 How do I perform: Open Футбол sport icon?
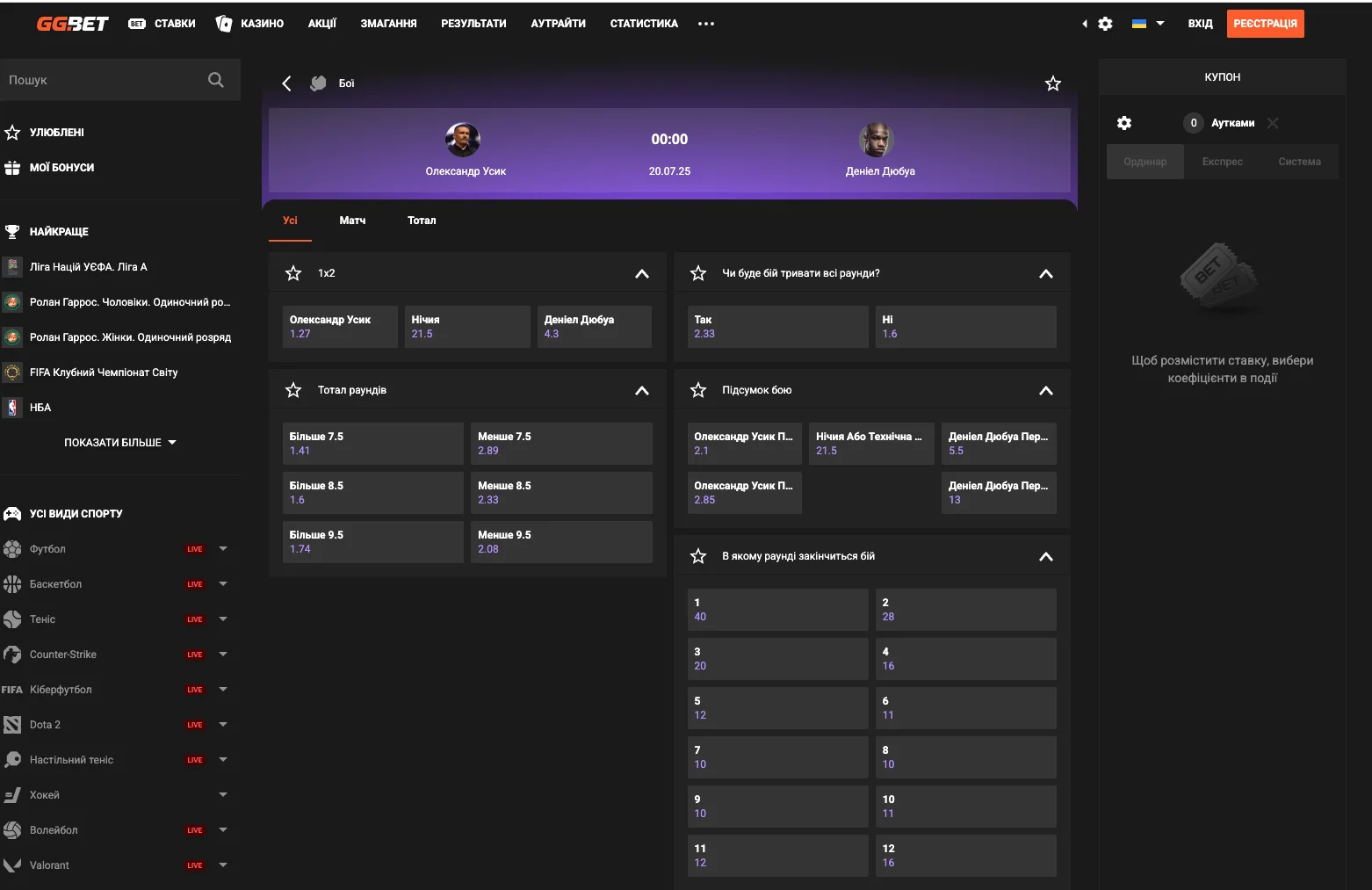pos(12,549)
